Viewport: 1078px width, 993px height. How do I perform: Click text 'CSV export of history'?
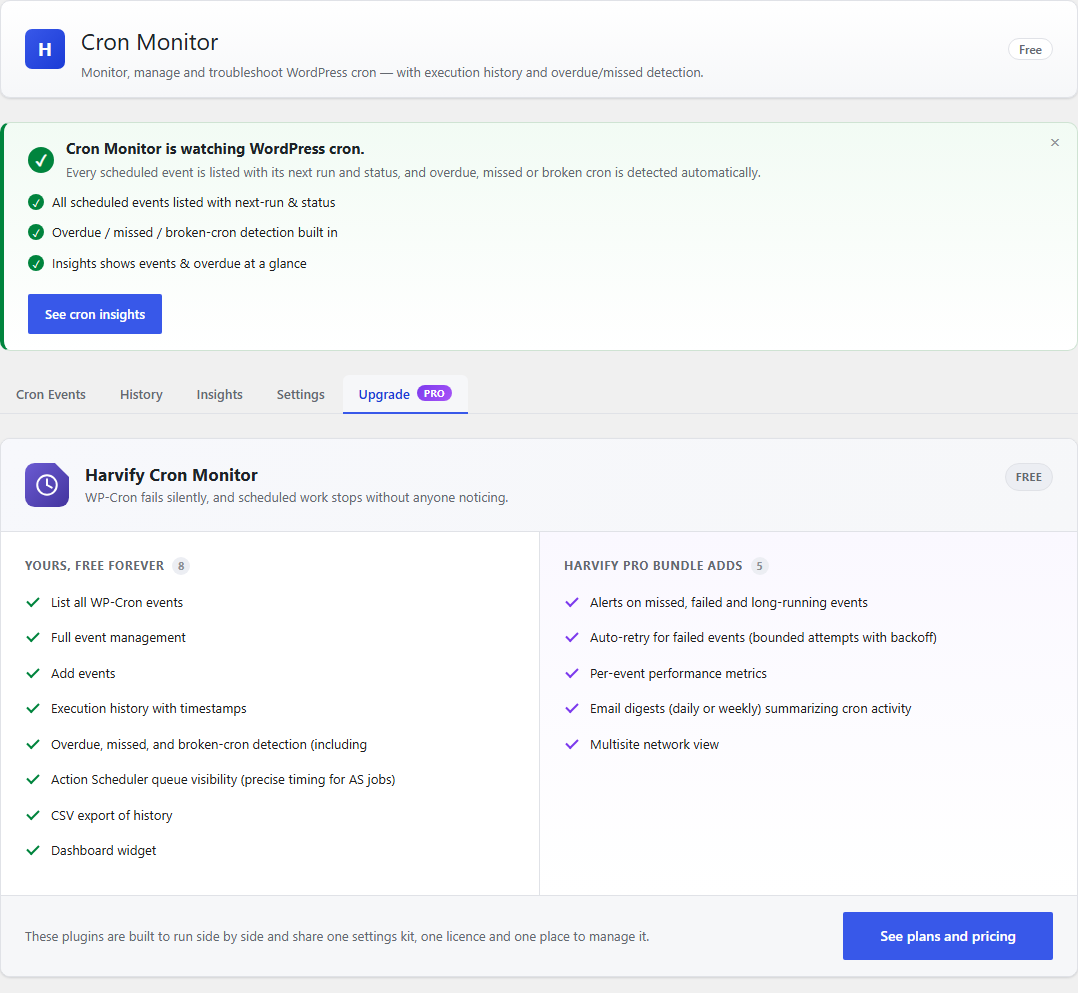(111, 815)
